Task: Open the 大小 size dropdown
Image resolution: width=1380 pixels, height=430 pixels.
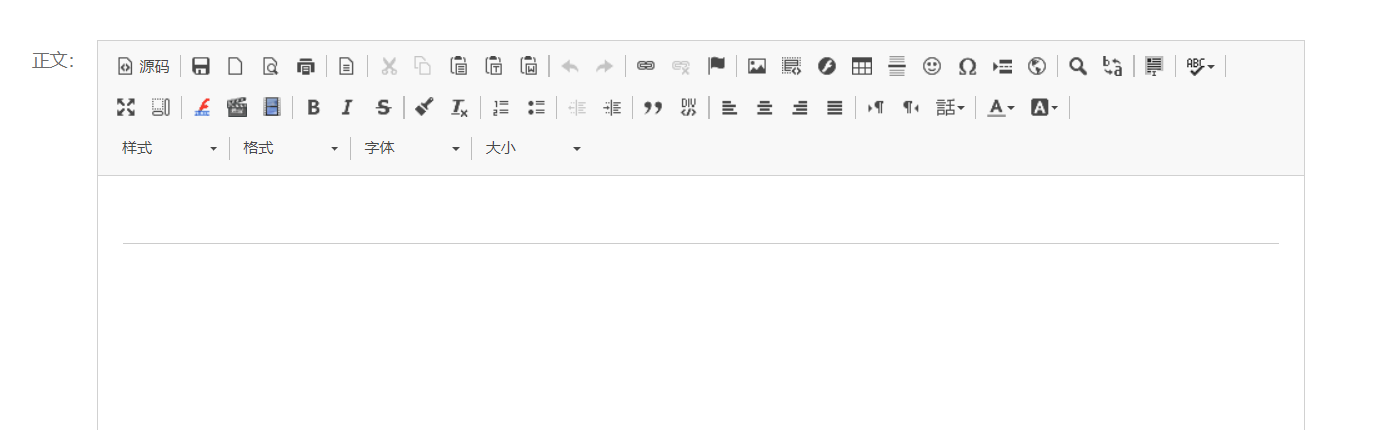Action: [x=532, y=148]
